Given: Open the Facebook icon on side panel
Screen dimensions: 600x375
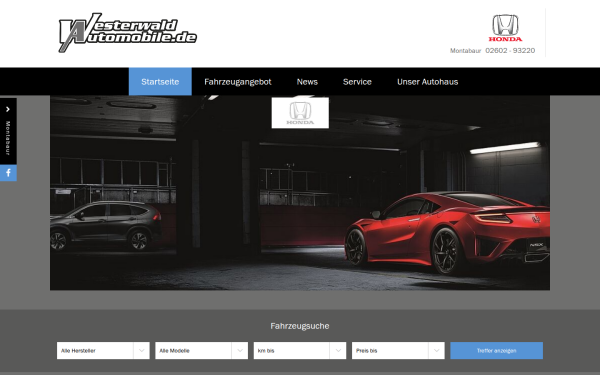Looking at the screenshot, I should pos(8,173).
